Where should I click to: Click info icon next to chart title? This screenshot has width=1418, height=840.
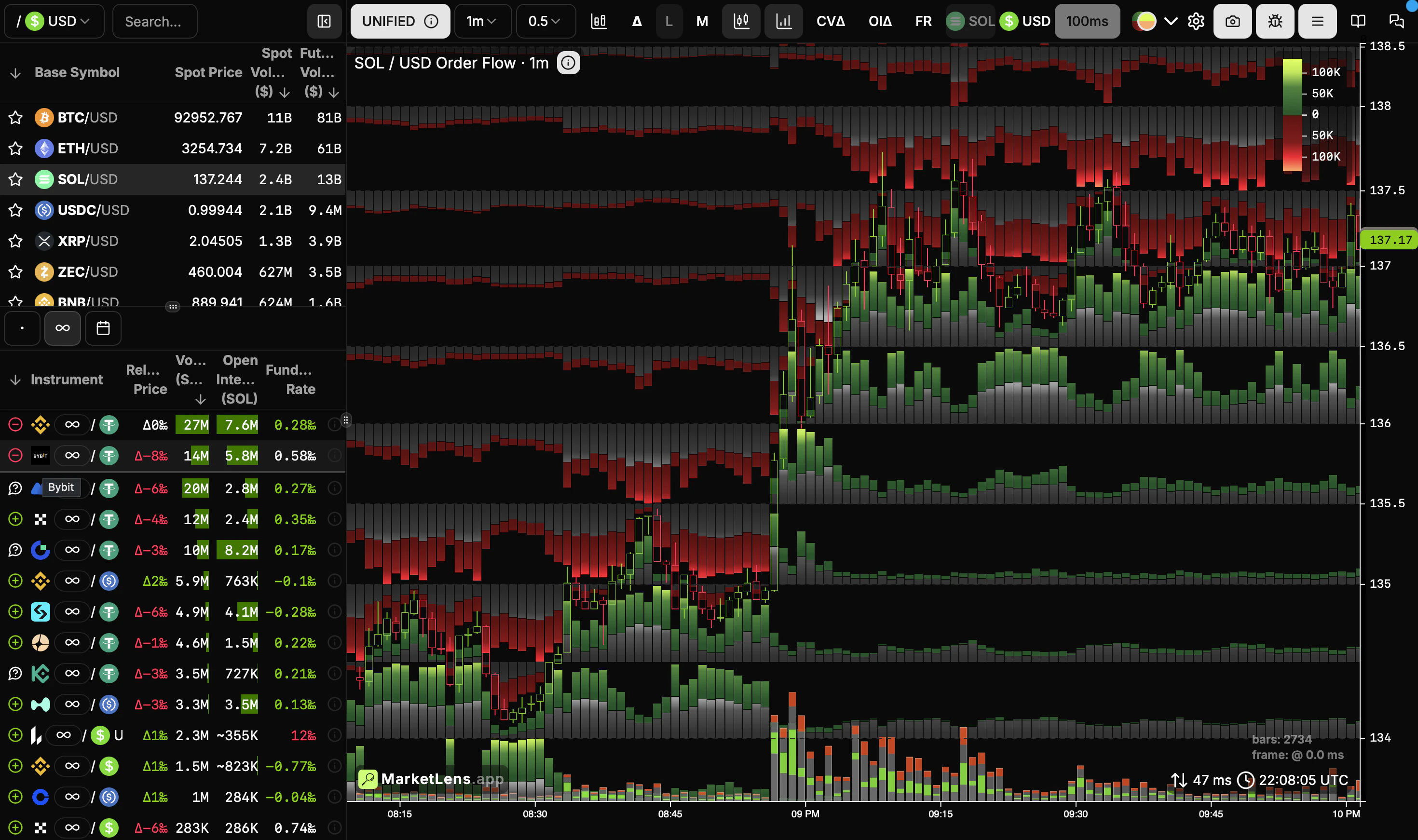click(x=568, y=63)
